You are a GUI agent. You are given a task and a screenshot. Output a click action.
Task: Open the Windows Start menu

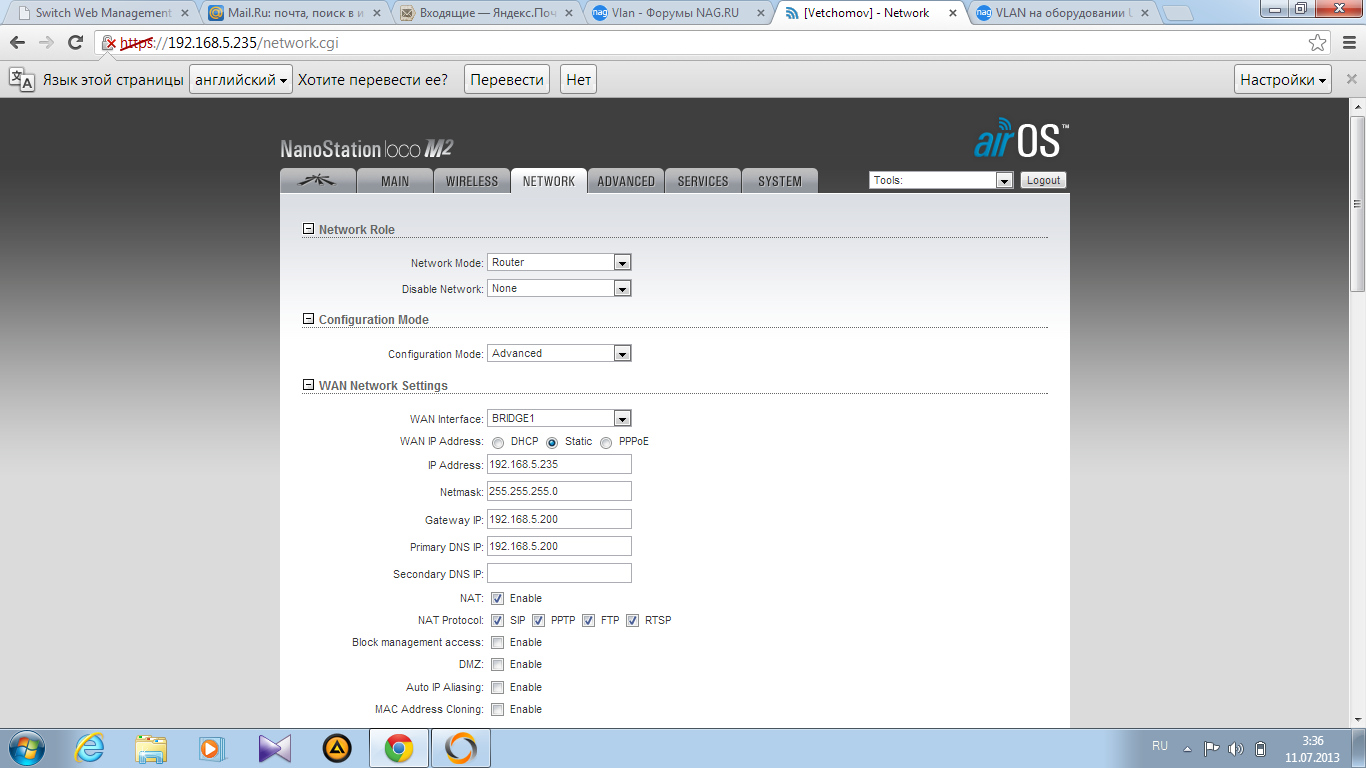pos(26,747)
